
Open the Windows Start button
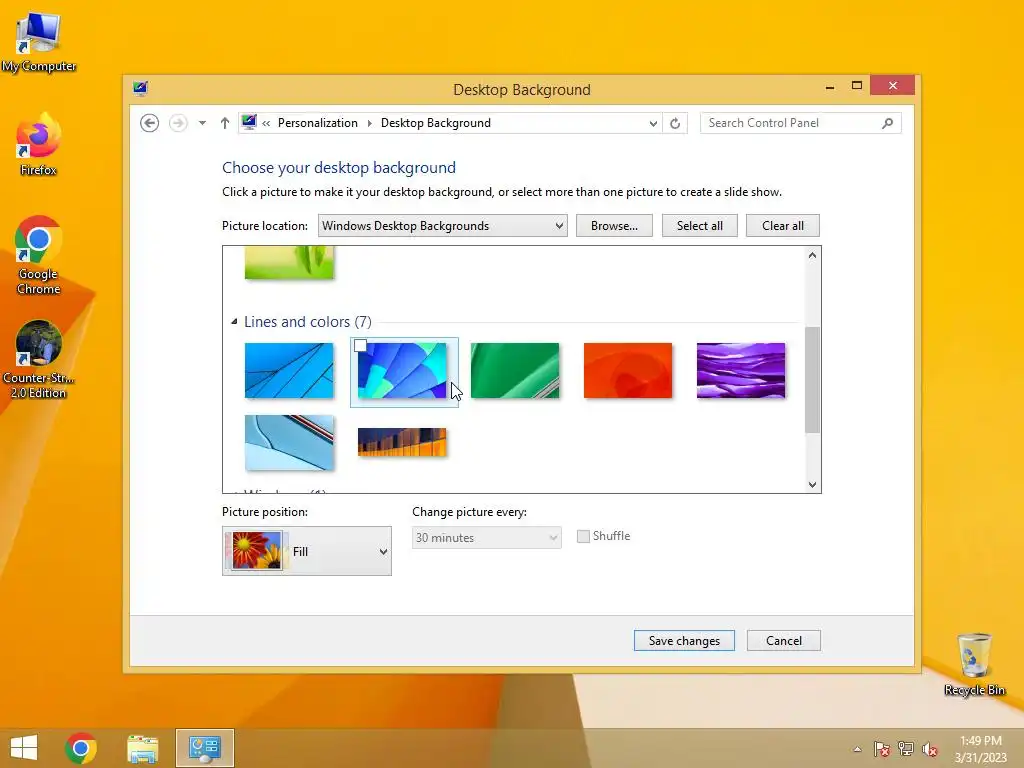[x=24, y=748]
